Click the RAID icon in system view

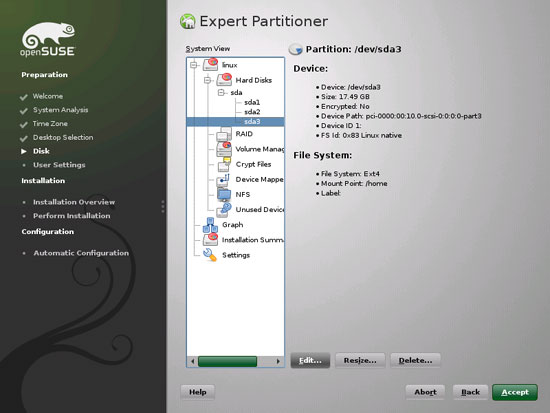pyautogui.click(x=224, y=134)
